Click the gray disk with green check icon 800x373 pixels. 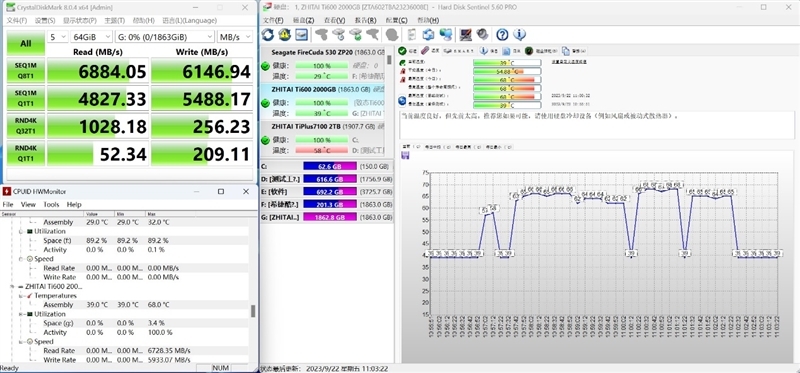(355, 35)
